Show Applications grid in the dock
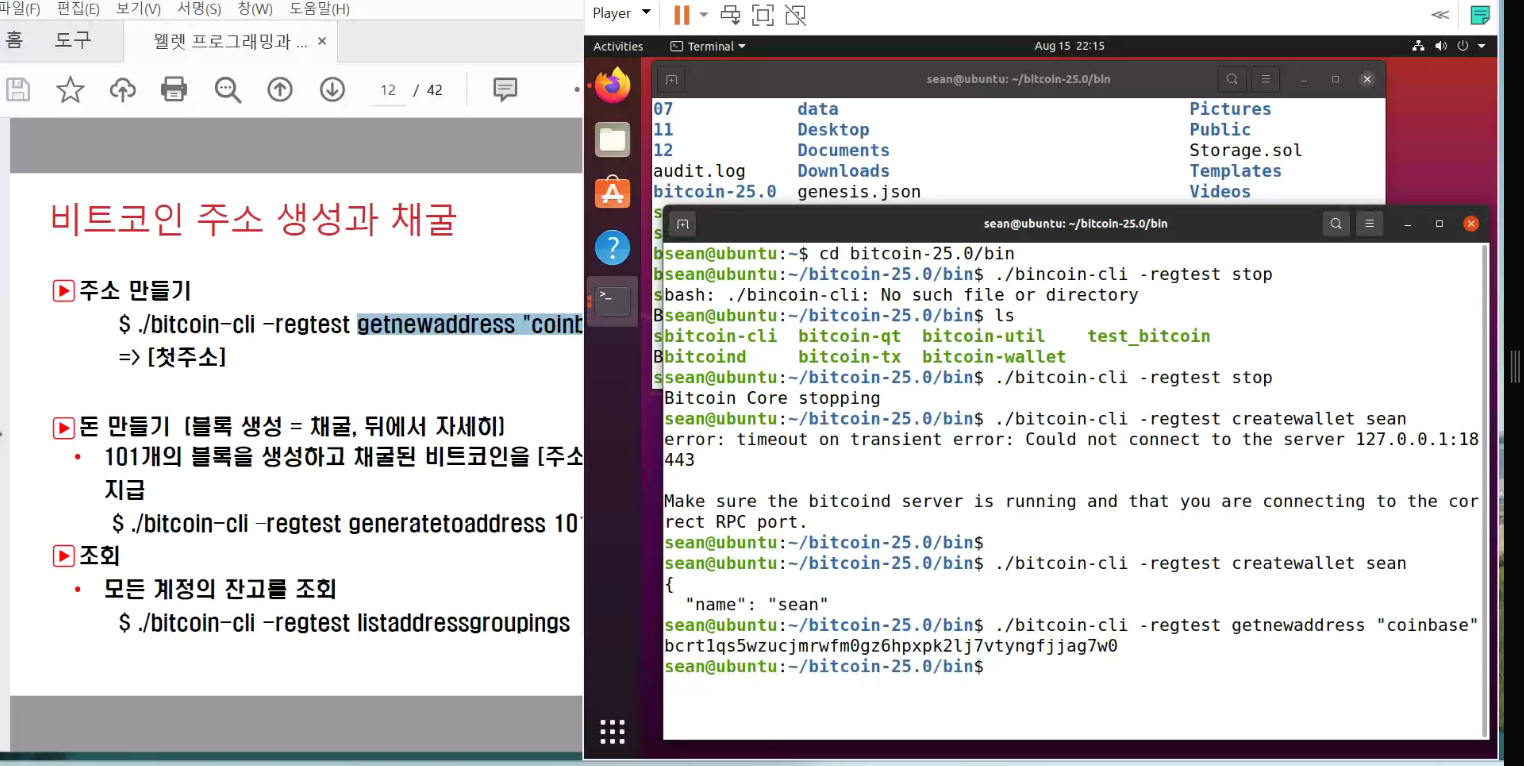The width and height of the screenshot is (1524, 766). tap(613, 732)
